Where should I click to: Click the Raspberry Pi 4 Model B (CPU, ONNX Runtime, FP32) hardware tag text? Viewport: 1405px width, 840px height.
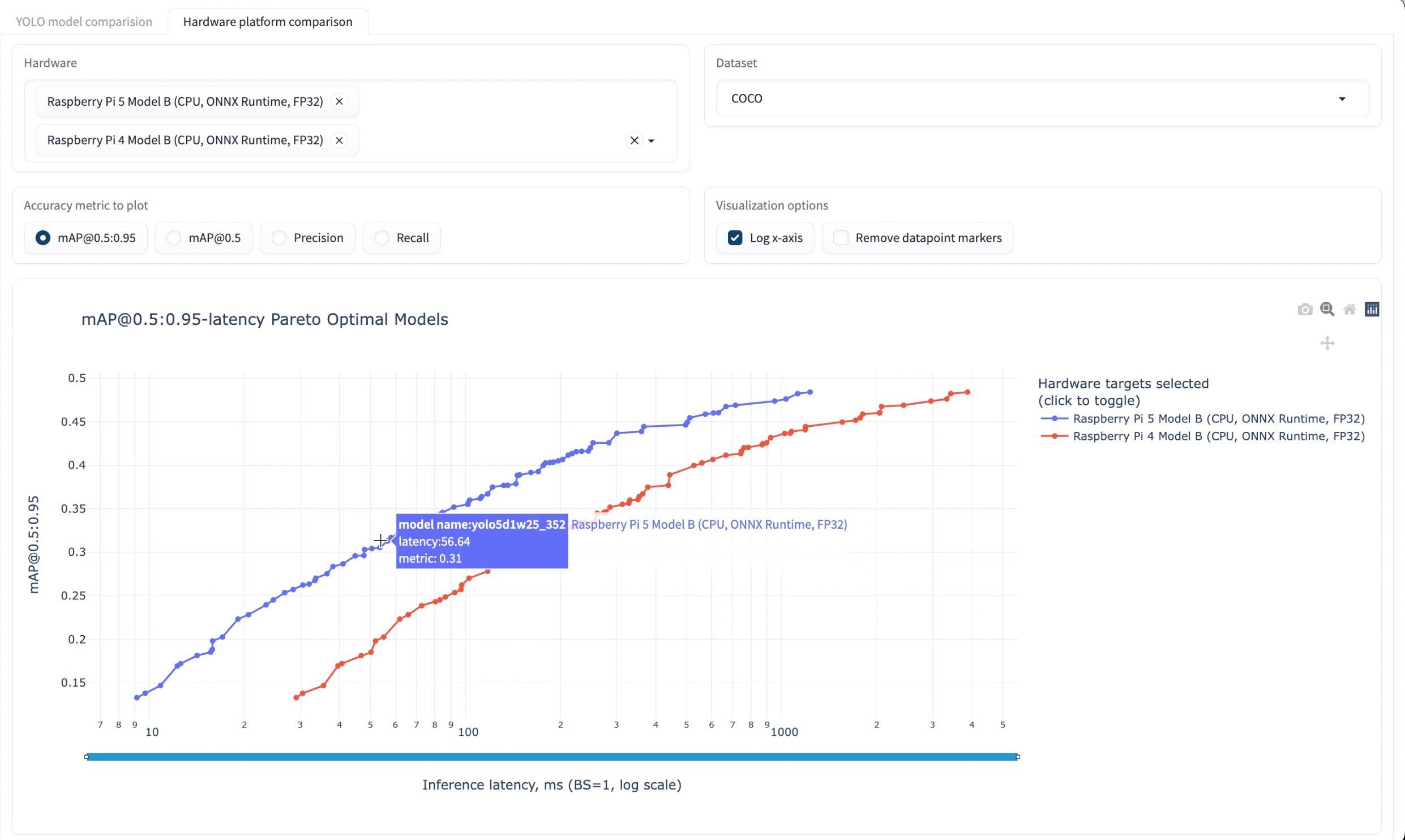click(x=185, y=140)
